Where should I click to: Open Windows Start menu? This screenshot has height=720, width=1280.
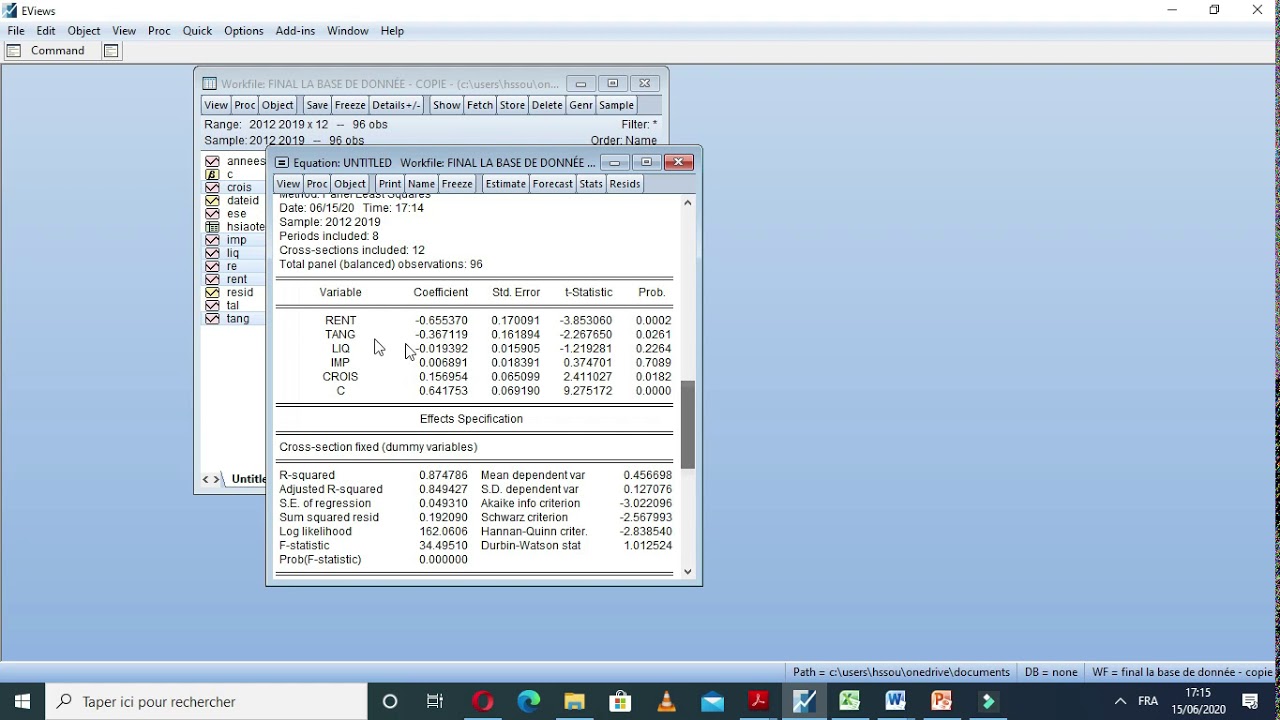coord(23,701)
